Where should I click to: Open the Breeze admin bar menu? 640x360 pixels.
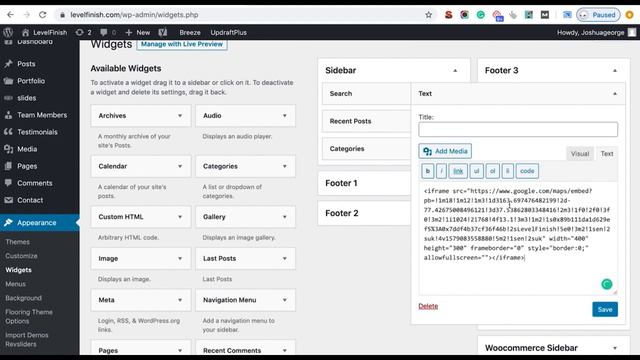[190, 32]
